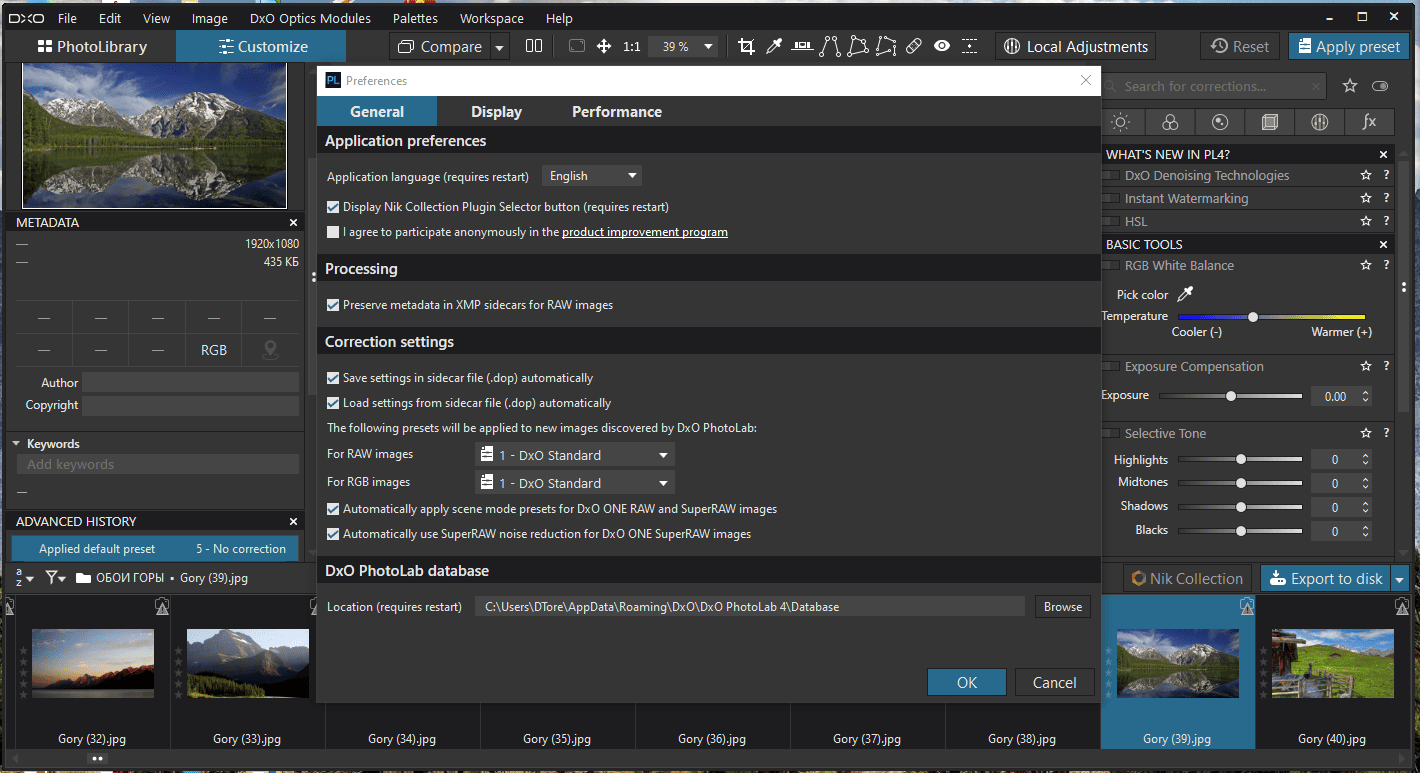
Task: Open the product improvement program link
Action: pos(645,232)
